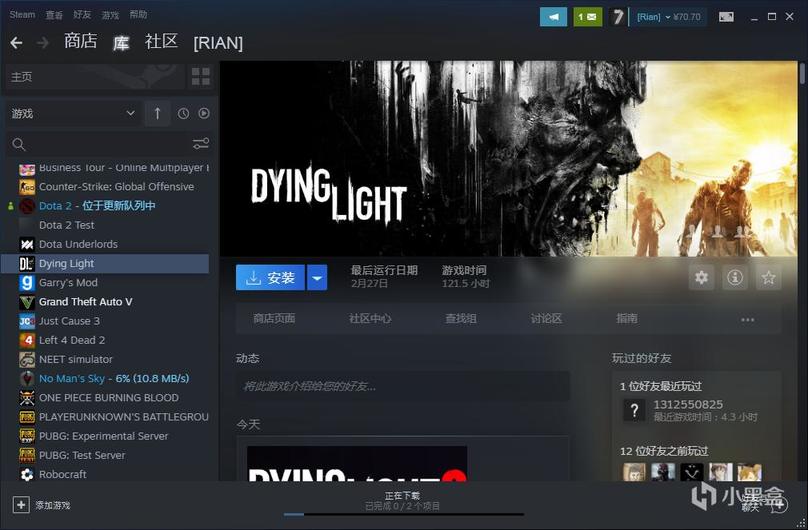Toggle ready-to-play games filter
This screenshot has height=530, width=808.
coord(204,114)
